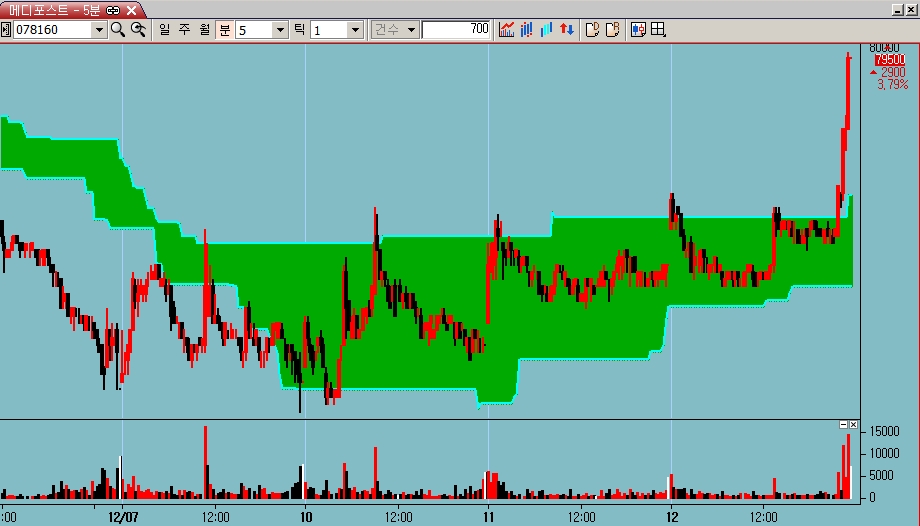Image resolution: width=920 pixels, height=526 pixels.
Task: Click the count input field showing 700
Action: pos(456,30)
